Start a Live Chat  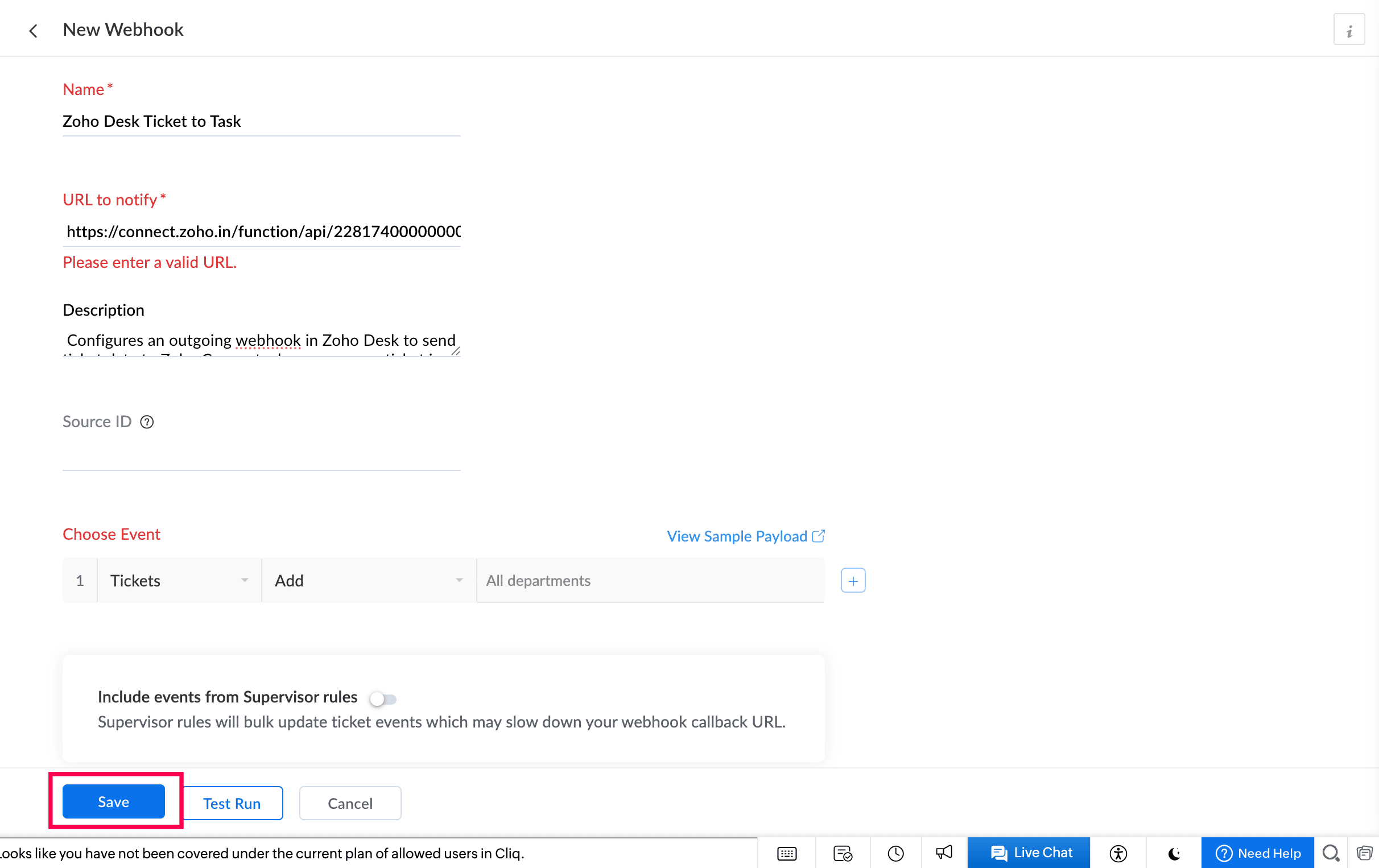[1029, 853]
